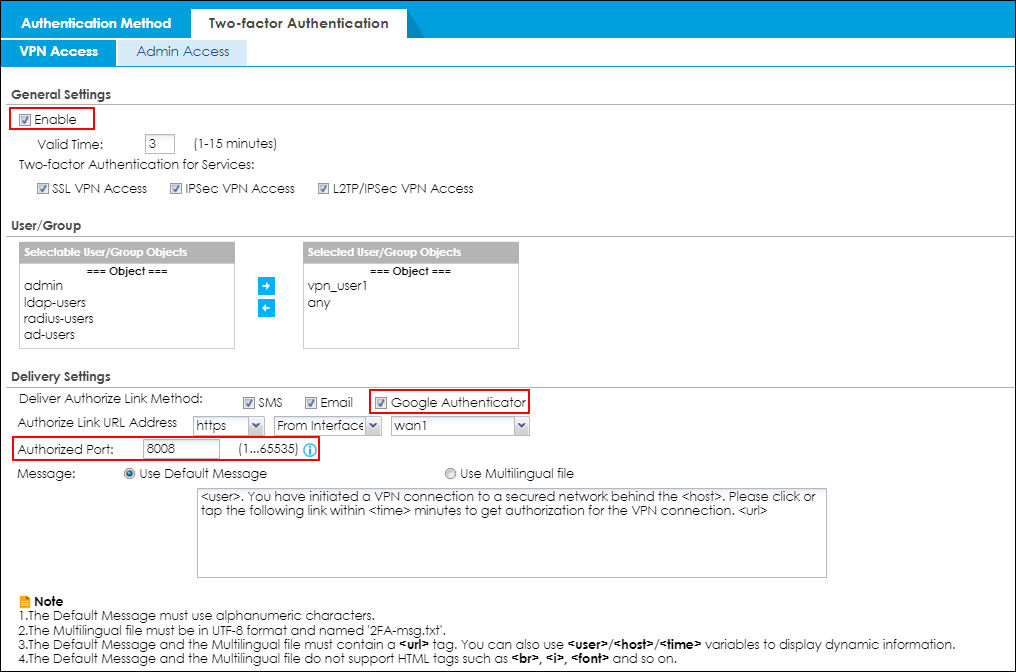Switch to Admin Access sub-tab

pyautogui.click(x=183, y=52)
